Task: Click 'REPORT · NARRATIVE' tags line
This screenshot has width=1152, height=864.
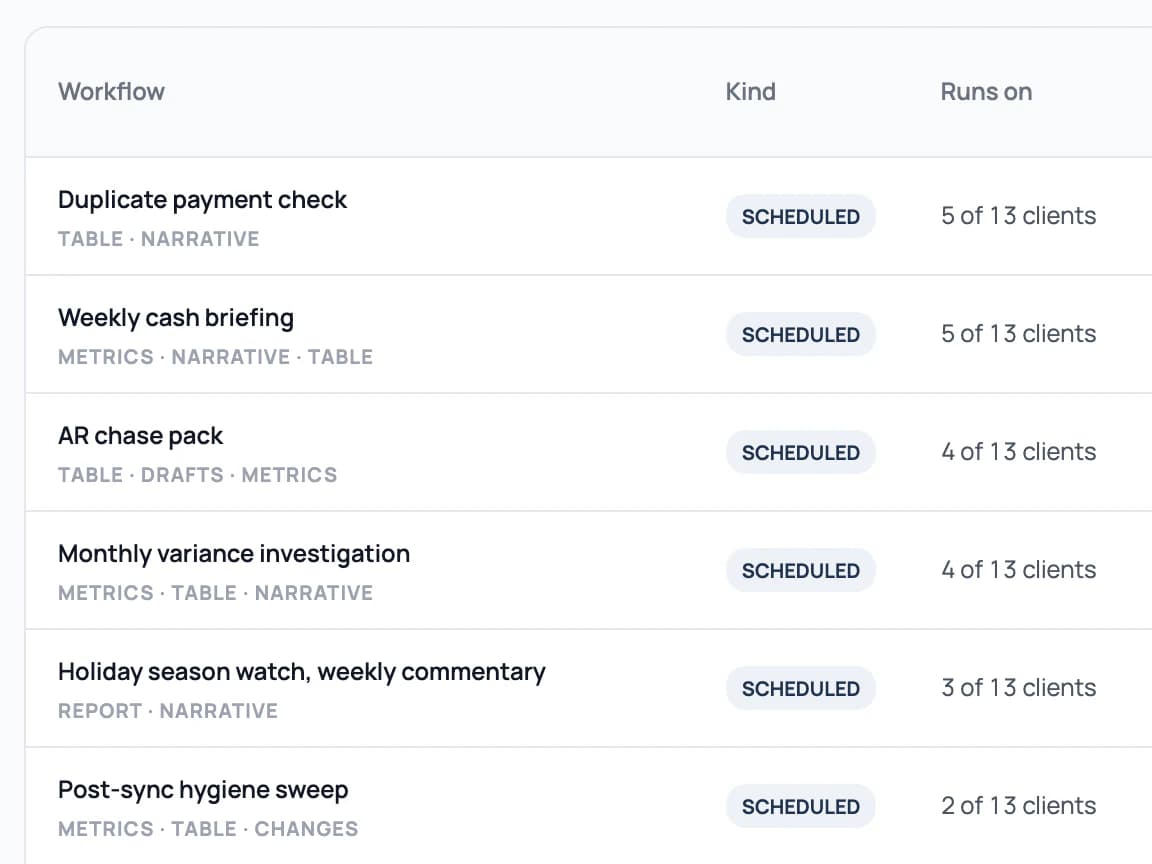Action: tap(168, 711)
